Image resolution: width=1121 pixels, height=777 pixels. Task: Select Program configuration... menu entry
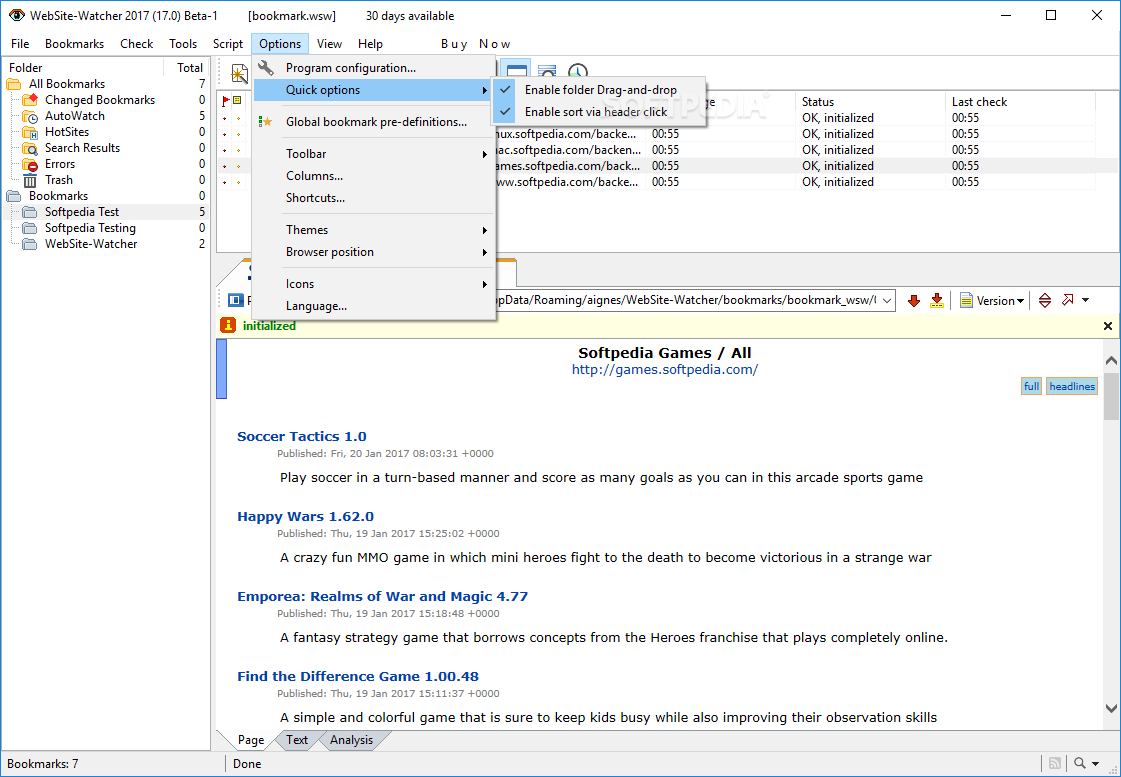tap(374, 68)
